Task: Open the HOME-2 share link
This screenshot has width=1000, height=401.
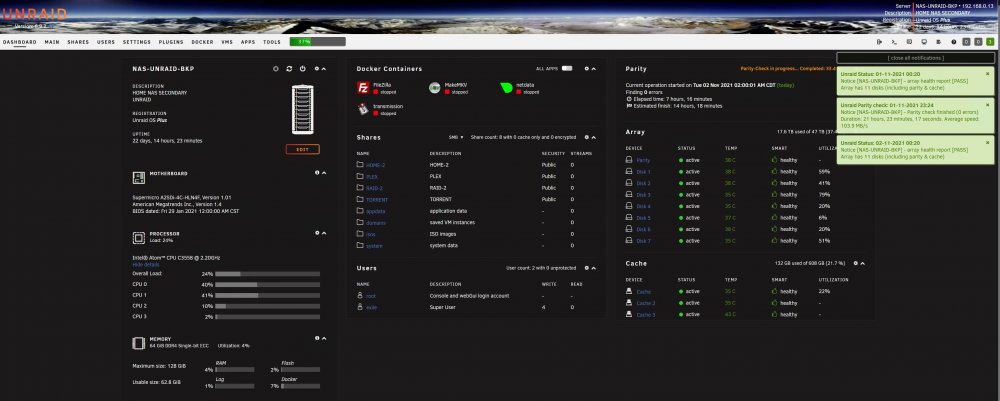Action: (x=376, y=165)
